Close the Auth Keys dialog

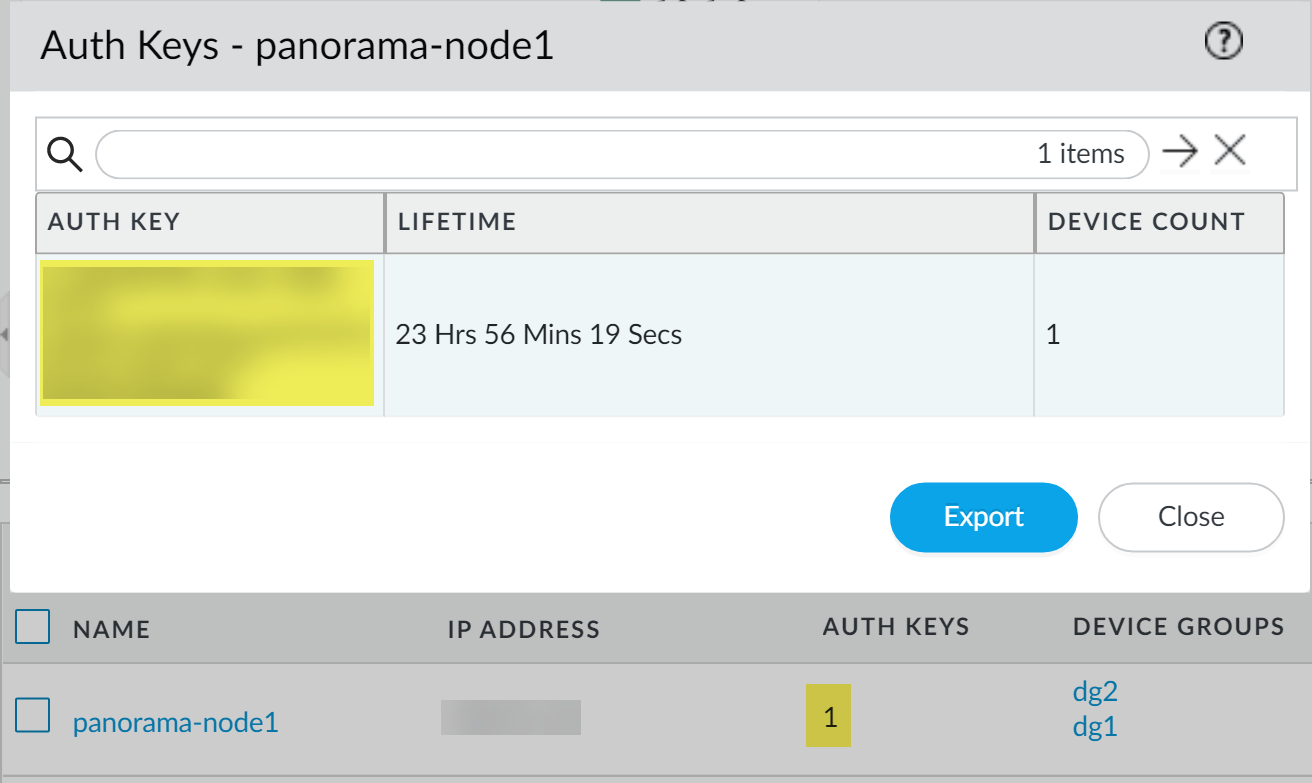pyautogui.click(x=1190, y=517)
